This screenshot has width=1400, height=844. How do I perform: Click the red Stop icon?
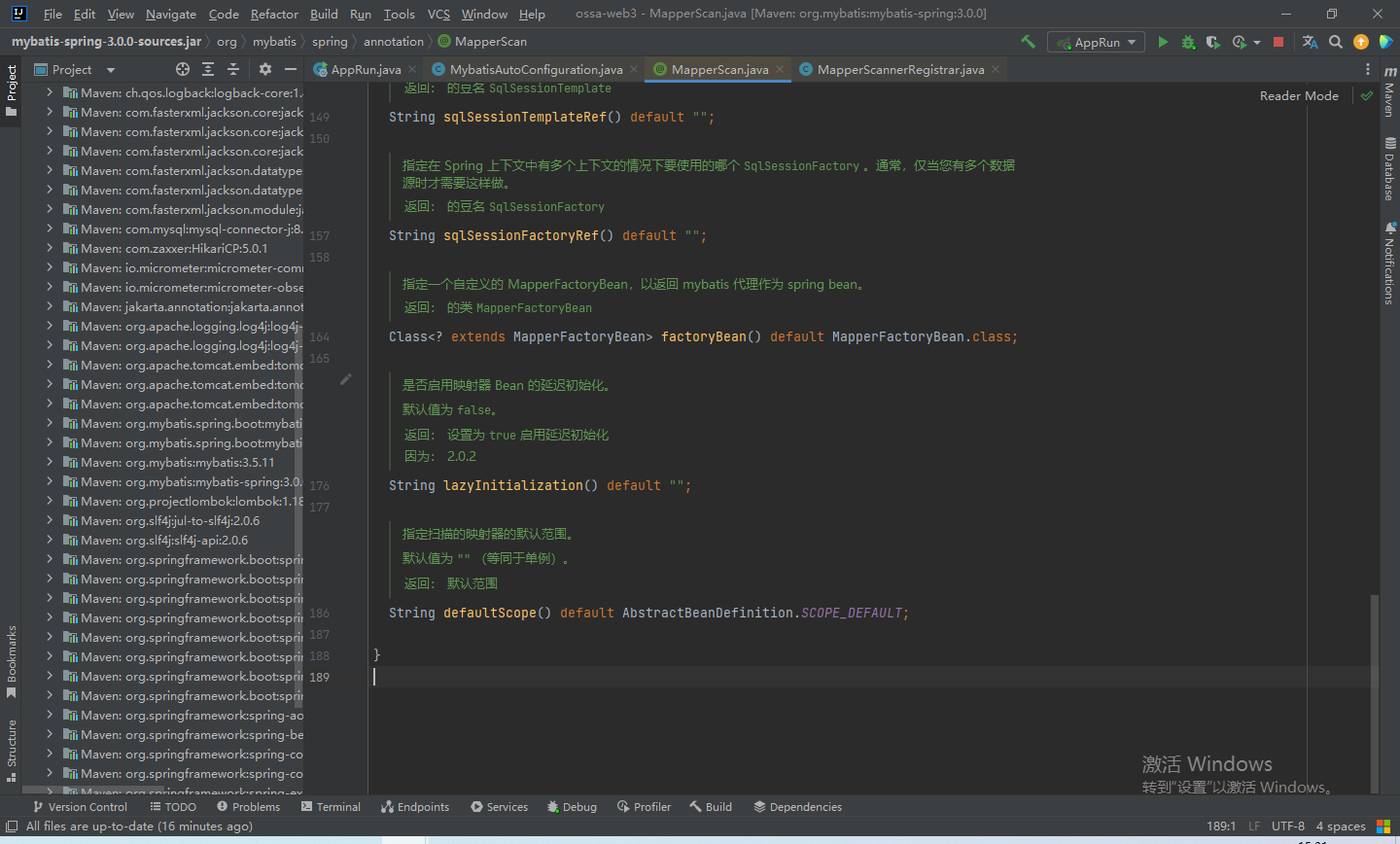click(x=1278, y=42)
